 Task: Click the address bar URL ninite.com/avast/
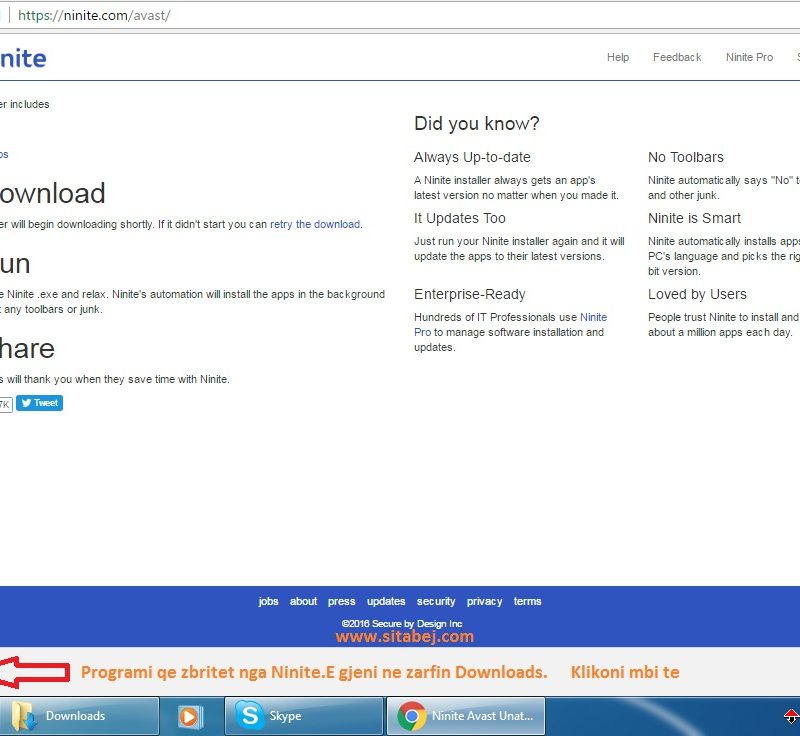click(94, 15)
